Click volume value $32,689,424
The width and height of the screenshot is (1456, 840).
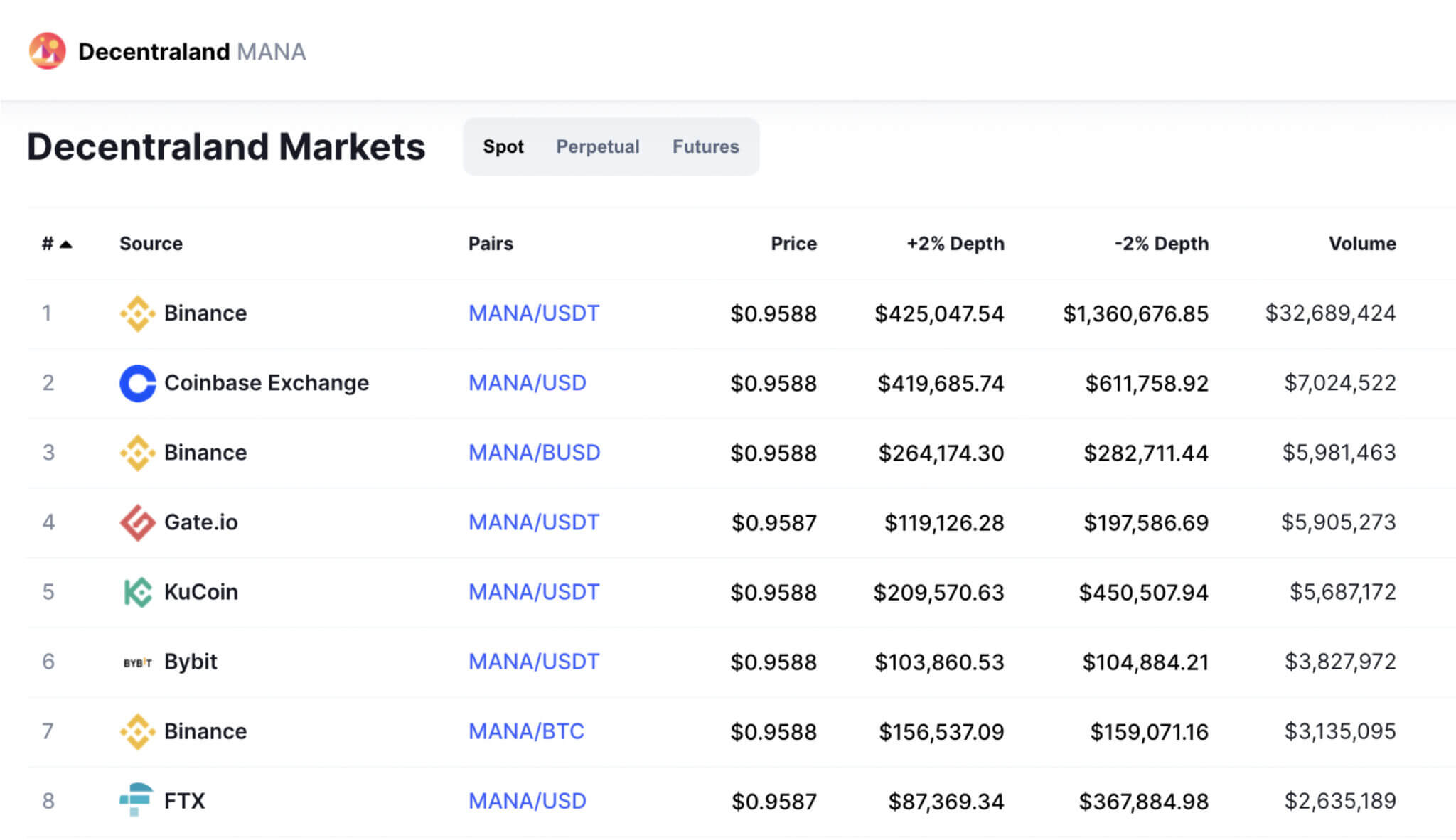click(1330, 313)
